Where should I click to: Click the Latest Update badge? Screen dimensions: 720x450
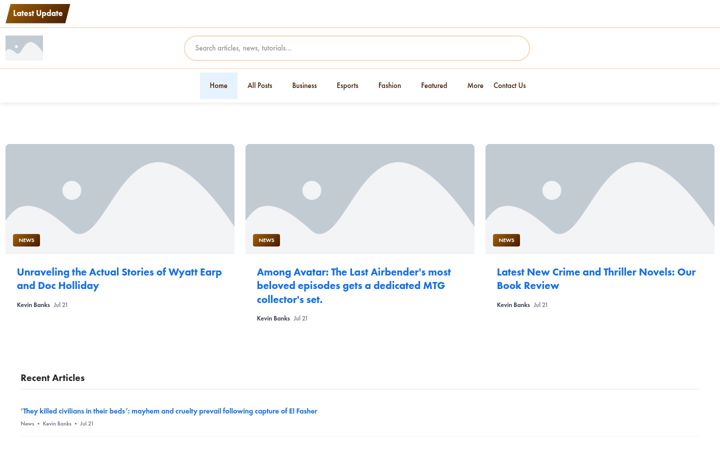pos(38,13)
